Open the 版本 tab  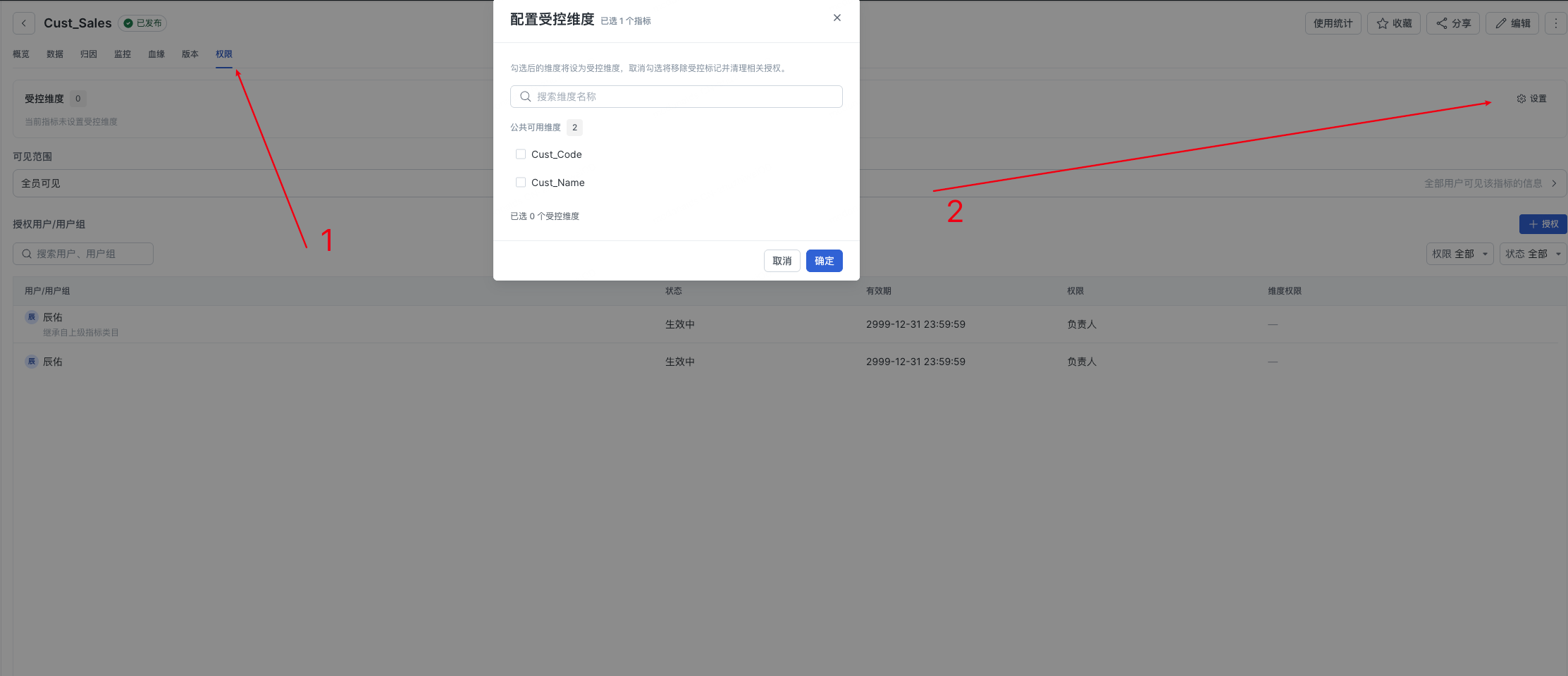click(x=190, y=54)
